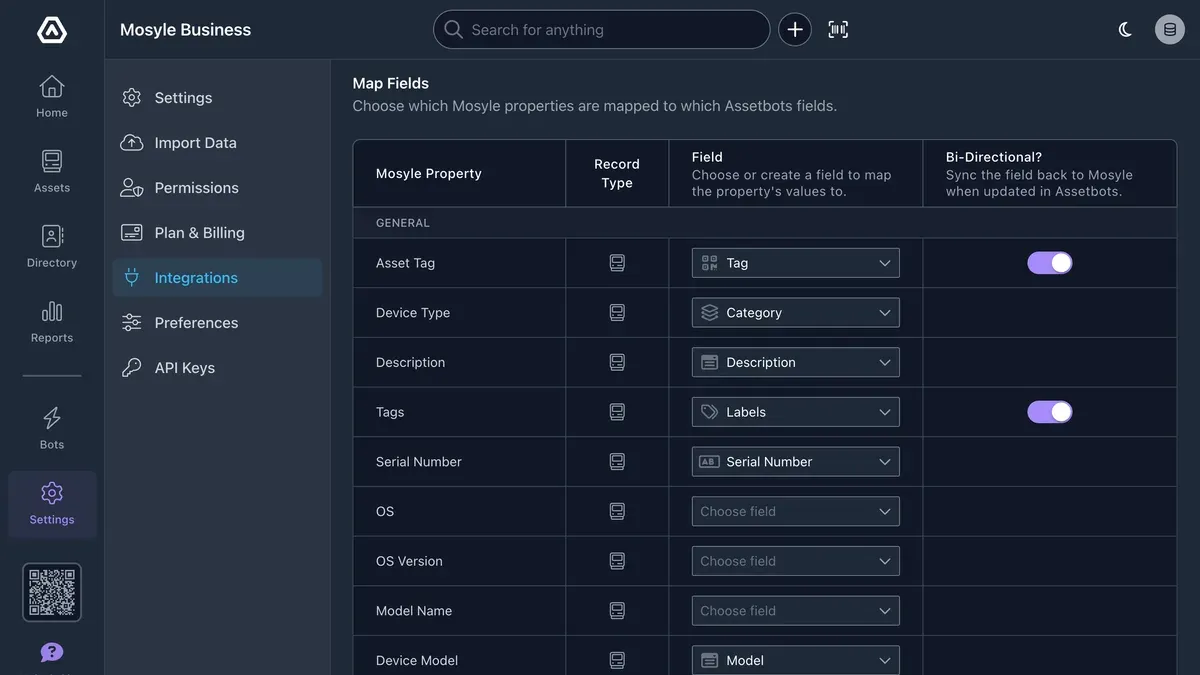Viewport: 1200px width, 675px height.
Task: Open the Import Data page
Action: (x=217, y=143)
